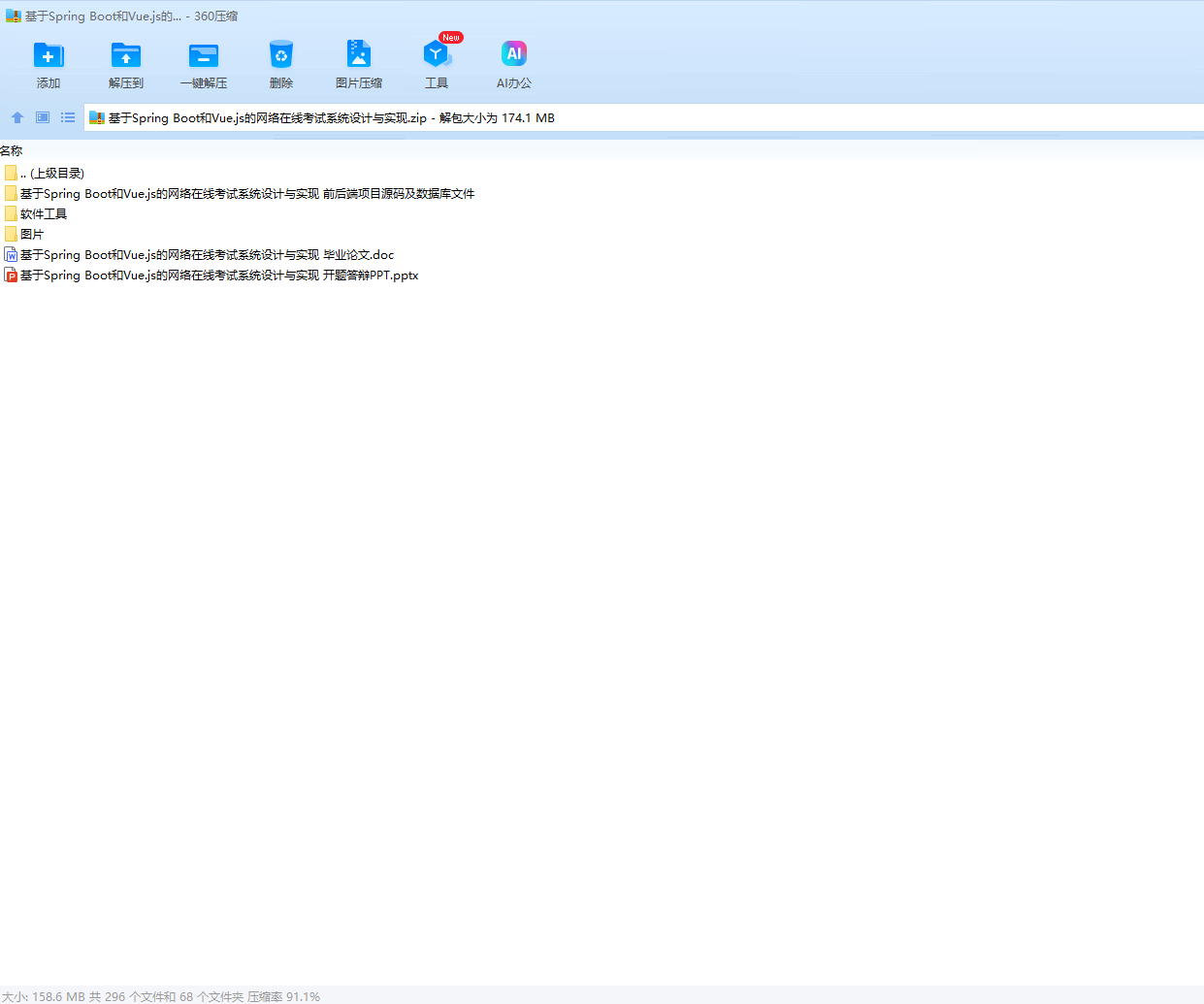Click the Word icon of 毕业论文.doc
Screen dimensions: 1204x1004
coord(11,254)
